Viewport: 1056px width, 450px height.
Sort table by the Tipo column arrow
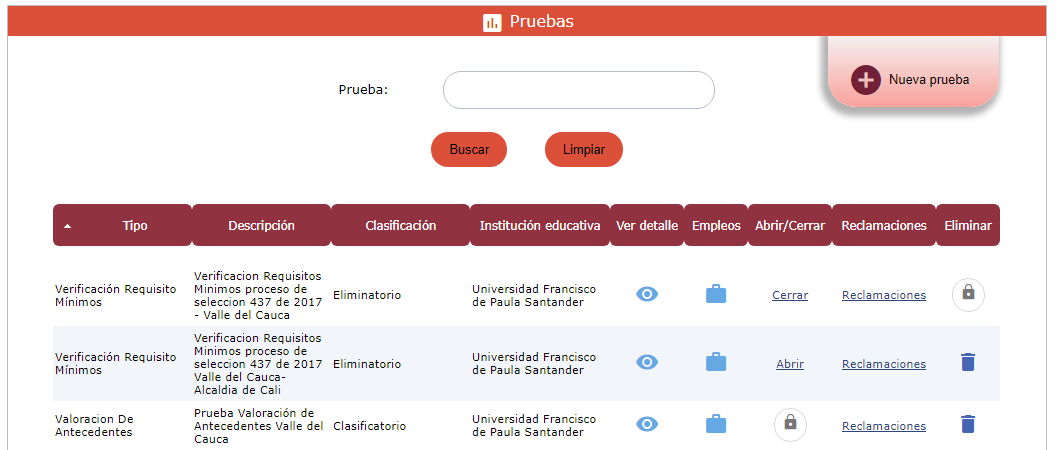68,226
